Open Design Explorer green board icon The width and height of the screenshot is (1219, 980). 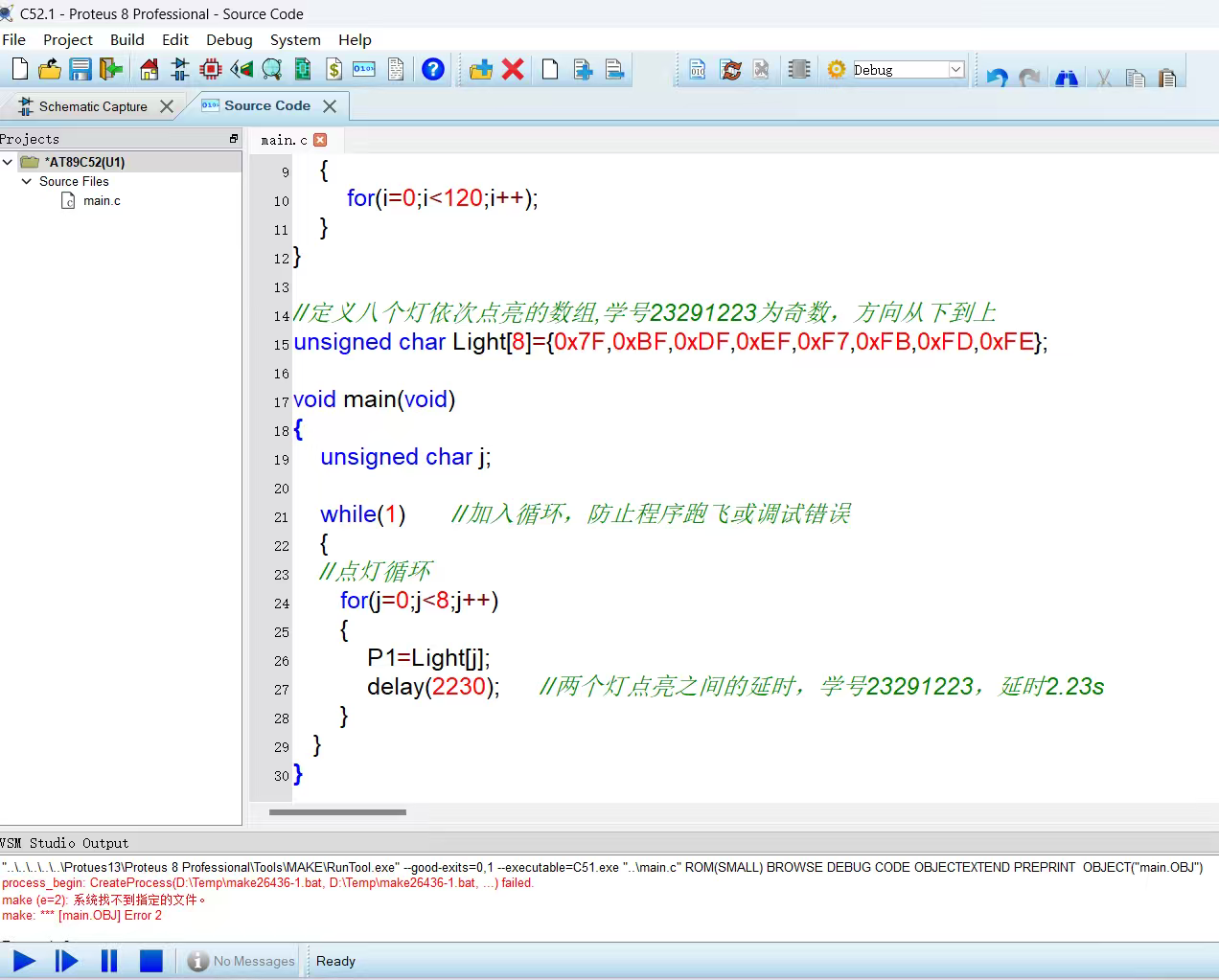tap(303, 69)
